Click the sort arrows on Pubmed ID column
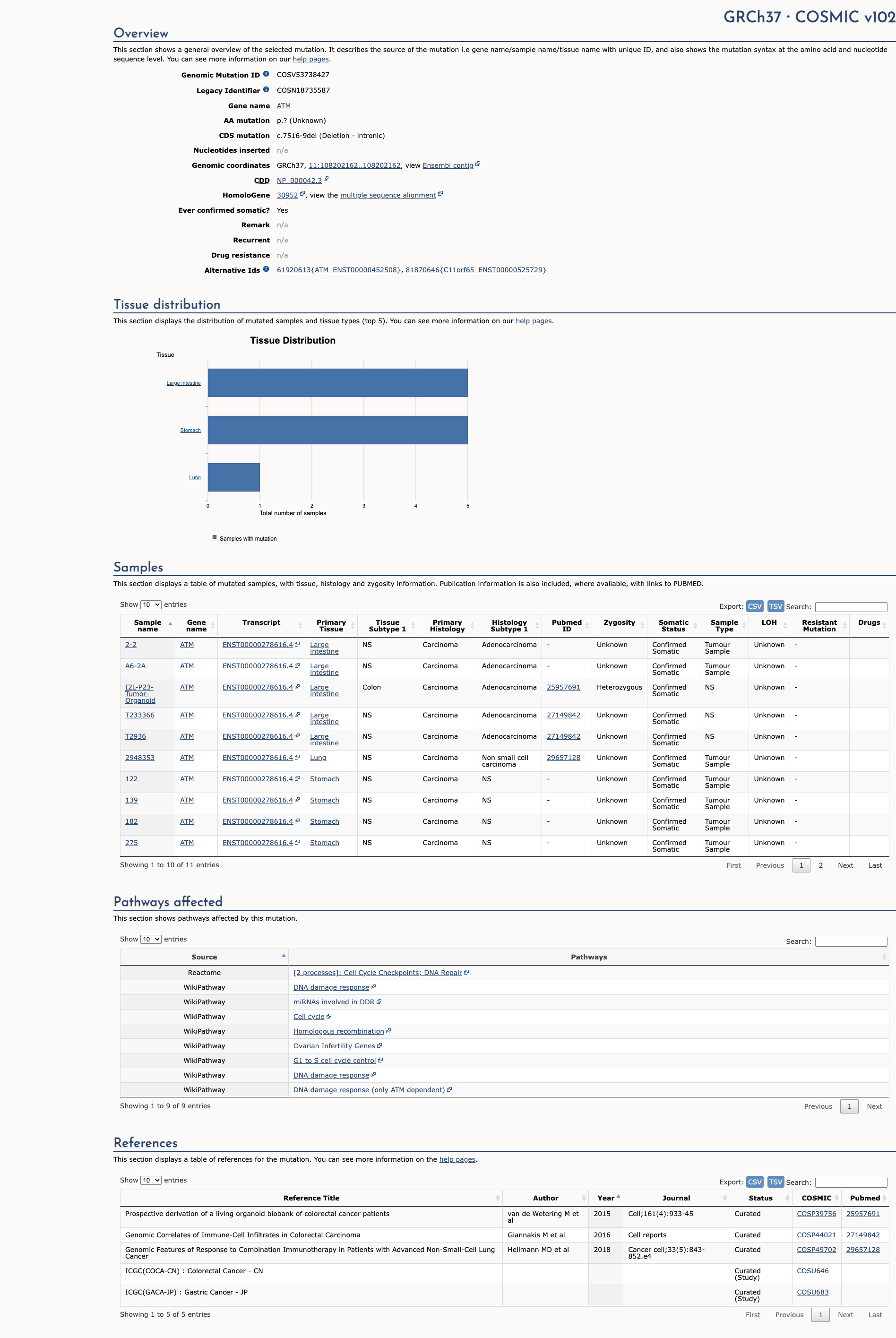Screen dimensions: 896x1338 pos(587,626)
